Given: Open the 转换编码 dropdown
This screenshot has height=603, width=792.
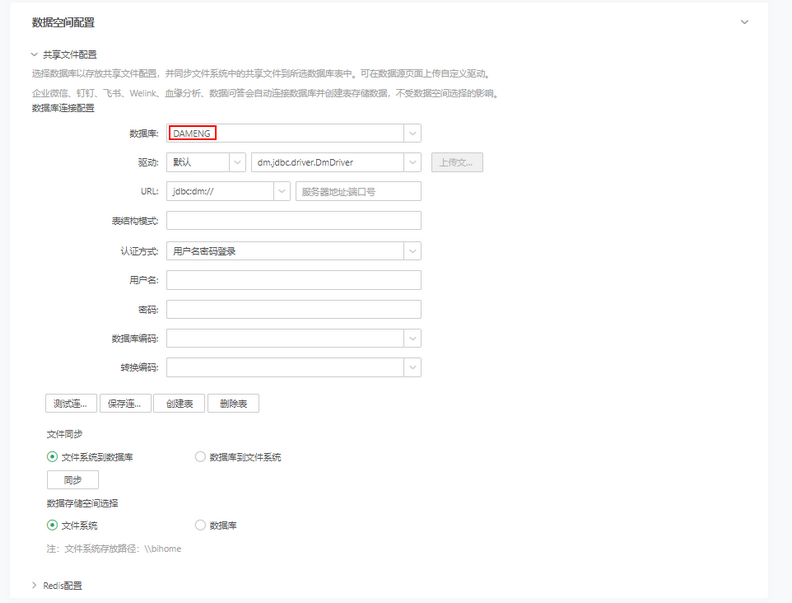Looking at the screenshot, I should pyautogui.click(x=412, y=368).
